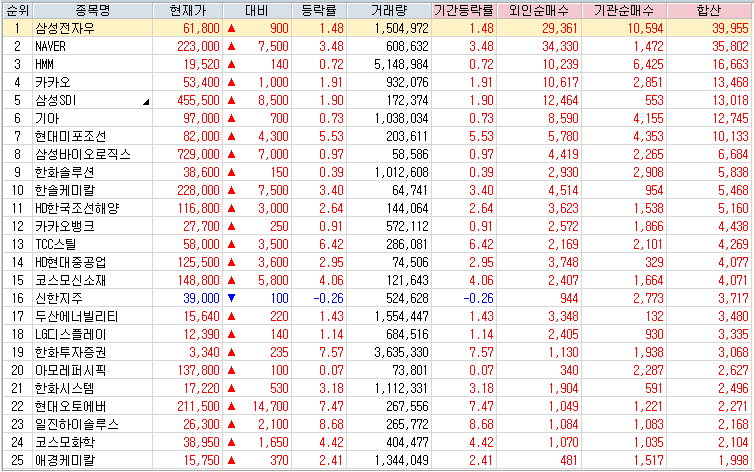Select the LG디스플레이 stock name
This screenshot has width=754, height=472.
tap(71, 334)
